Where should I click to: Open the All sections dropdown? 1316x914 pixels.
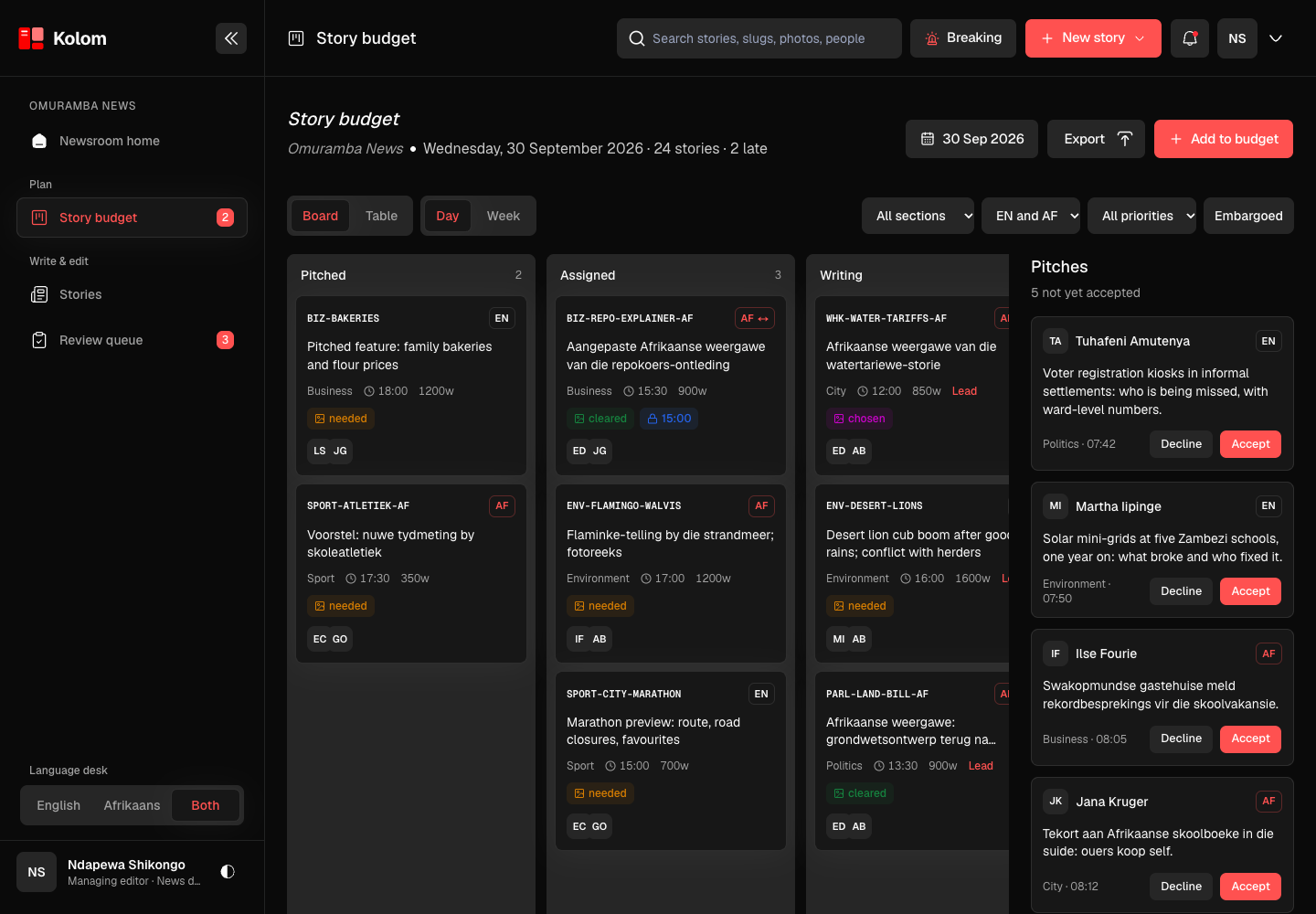(x=918, y=216)
